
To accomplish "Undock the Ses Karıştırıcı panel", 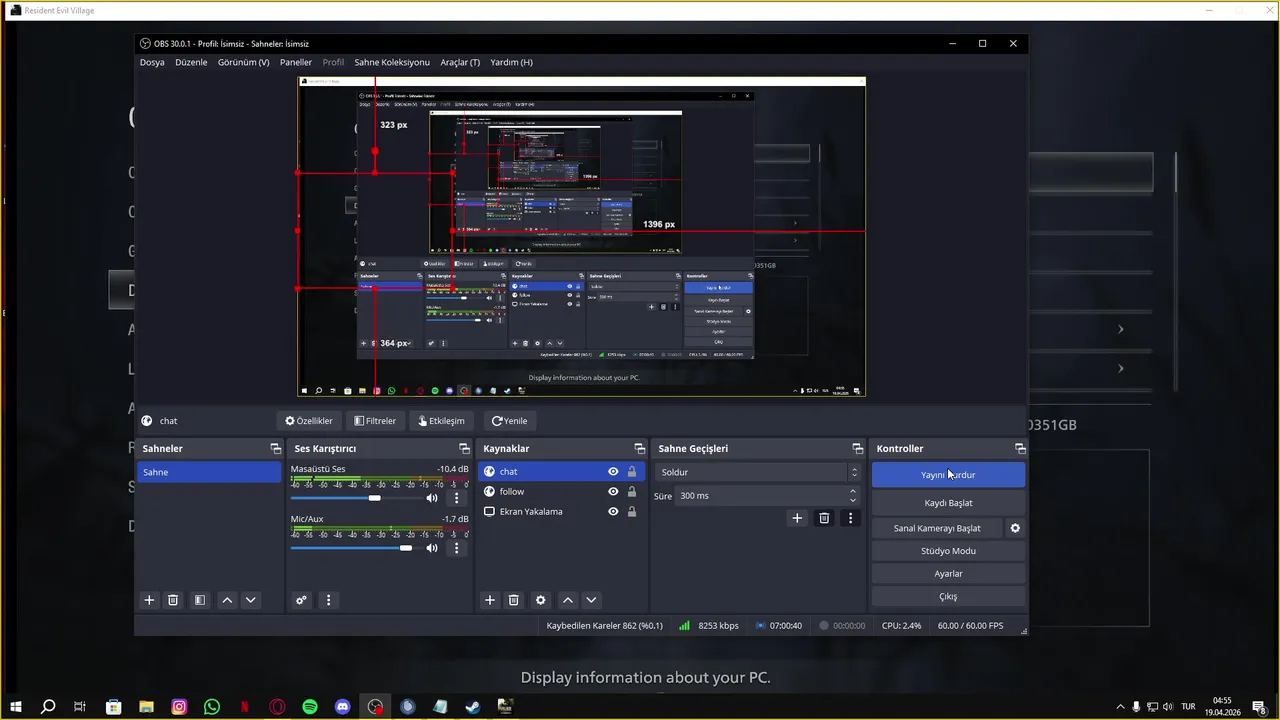I will [464, 449].
